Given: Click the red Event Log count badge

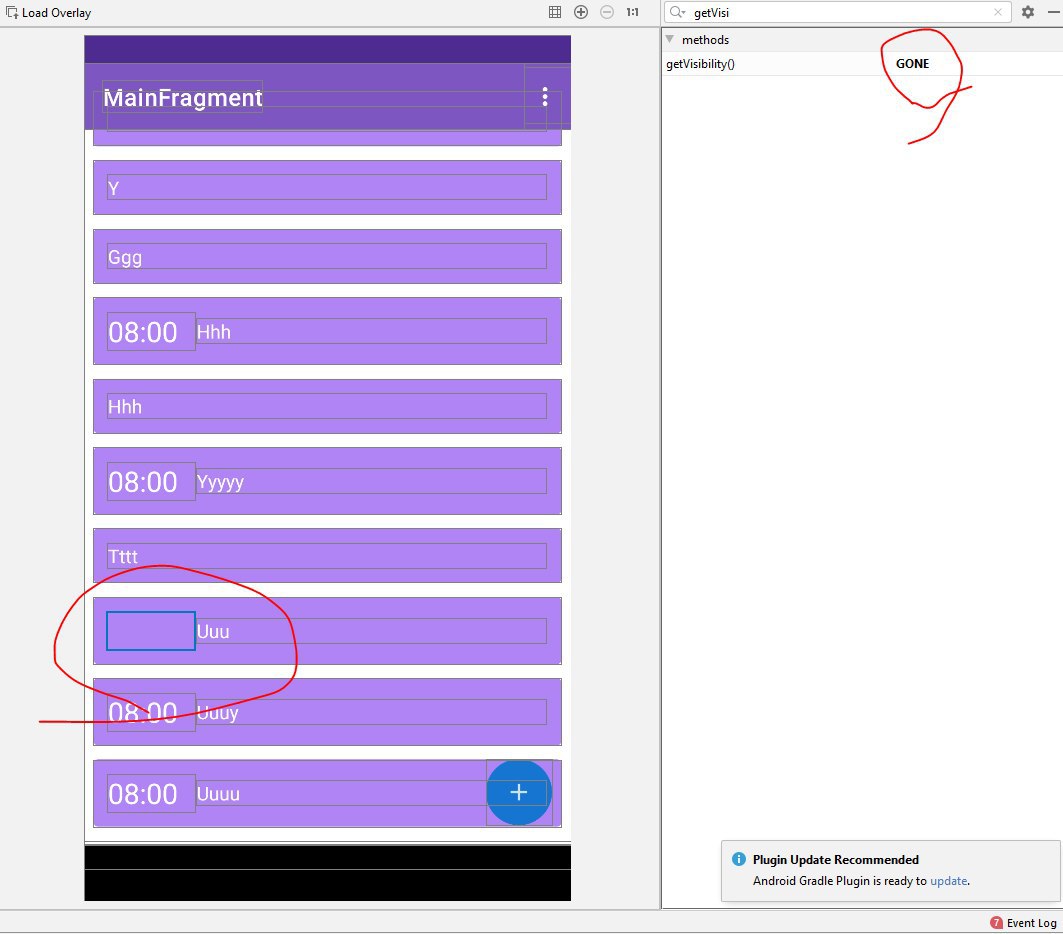Looking at the screenshot, I should pos(996,922).
